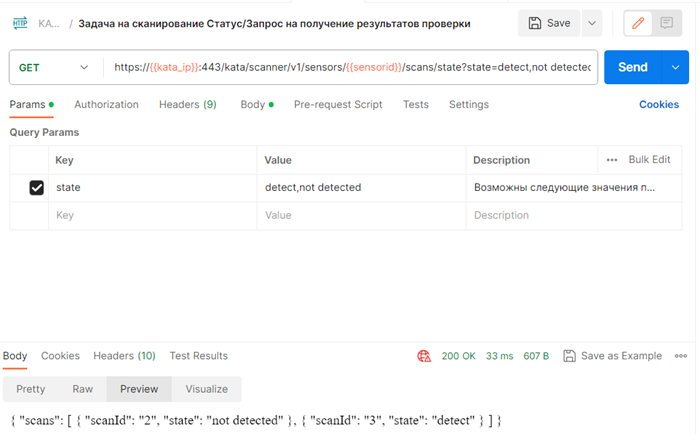The height and width of the screenshot is (434, 700).
Task: Click the request URL field
Action: click(350, 67)
